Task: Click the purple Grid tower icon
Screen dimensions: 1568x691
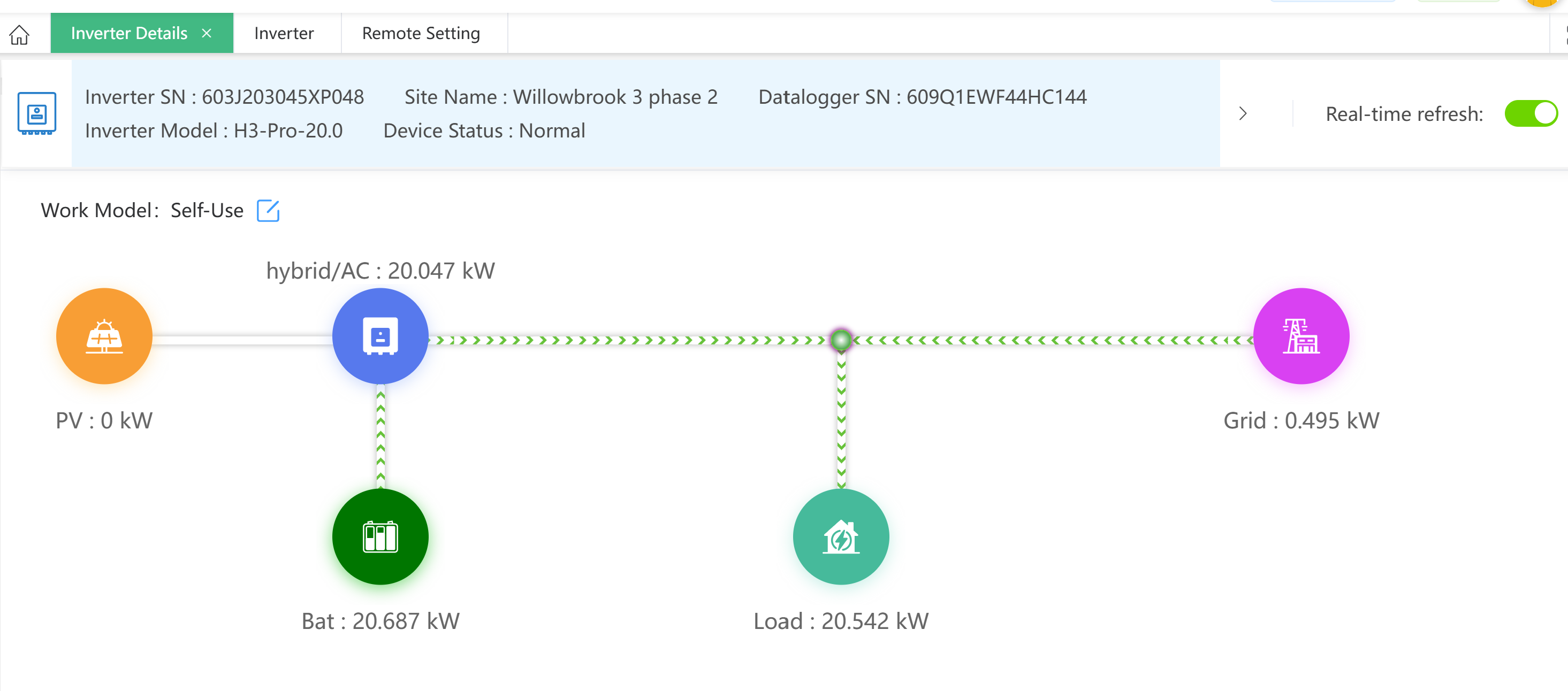Action: (x=1301, y=336)
